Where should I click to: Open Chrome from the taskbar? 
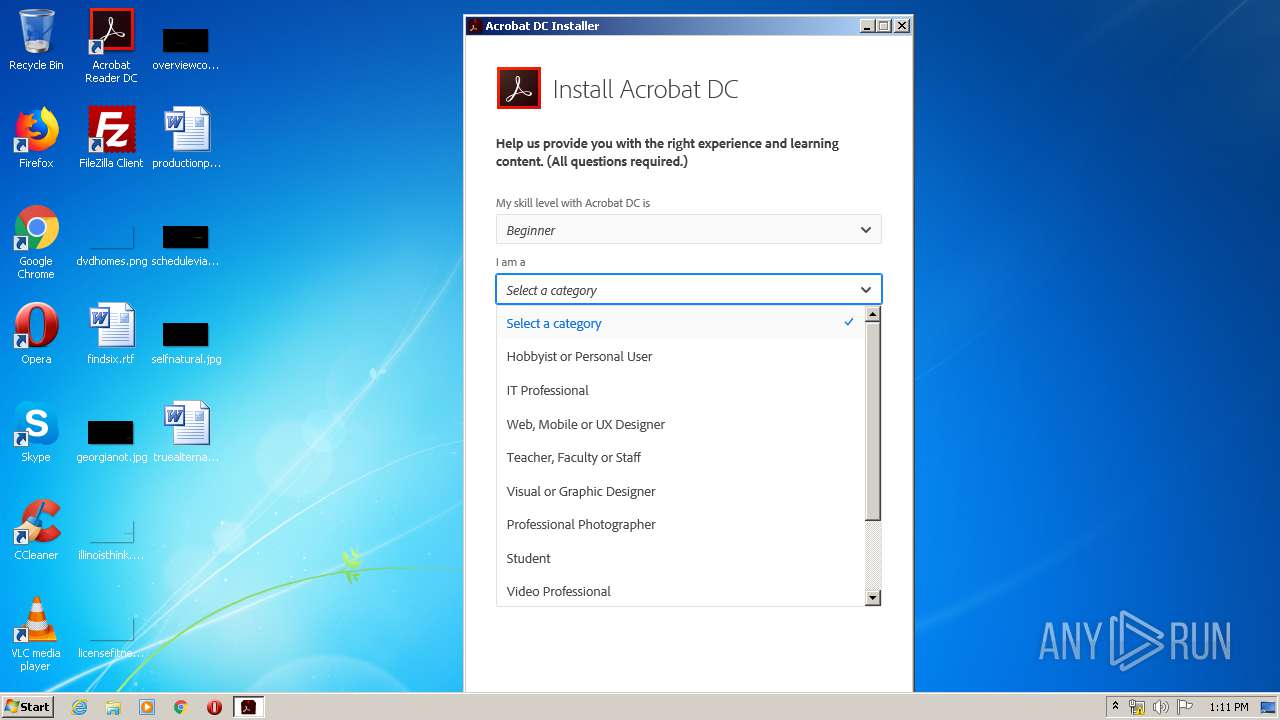point(181,707)
